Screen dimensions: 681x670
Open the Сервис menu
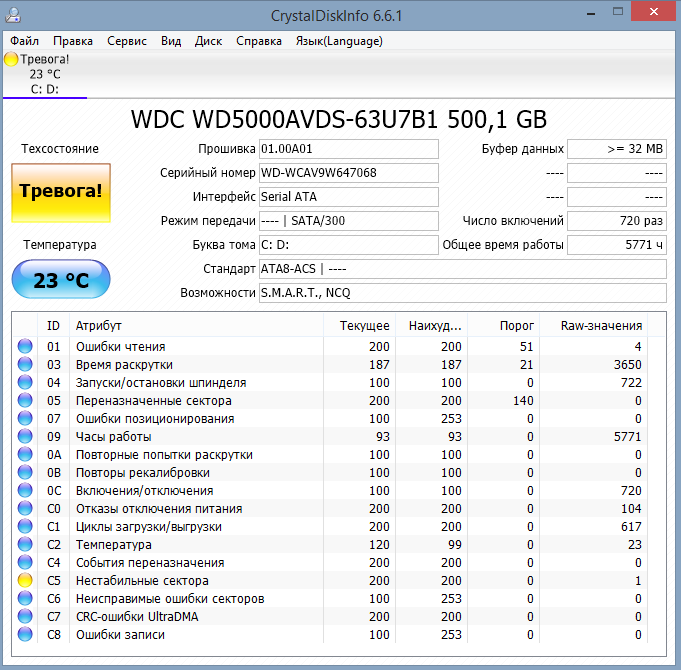click(x=127, y=41)
